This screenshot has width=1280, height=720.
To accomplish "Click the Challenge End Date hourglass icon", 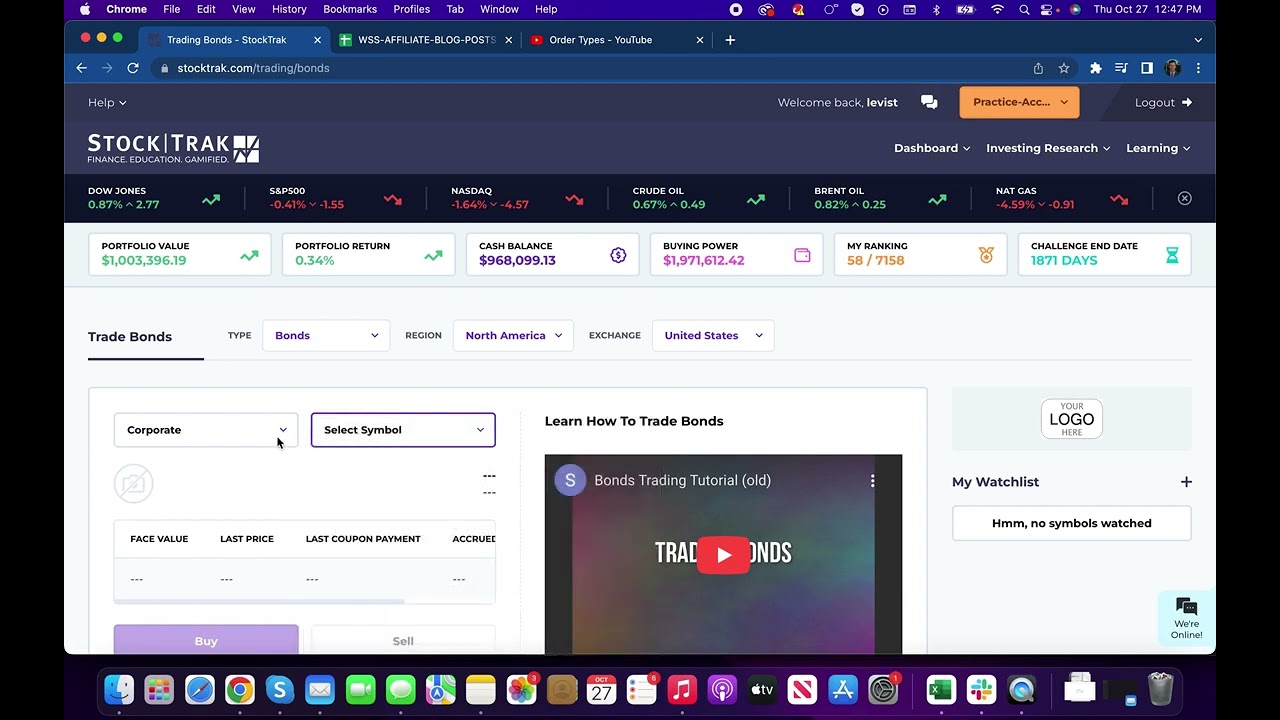I will (1172, 255).
